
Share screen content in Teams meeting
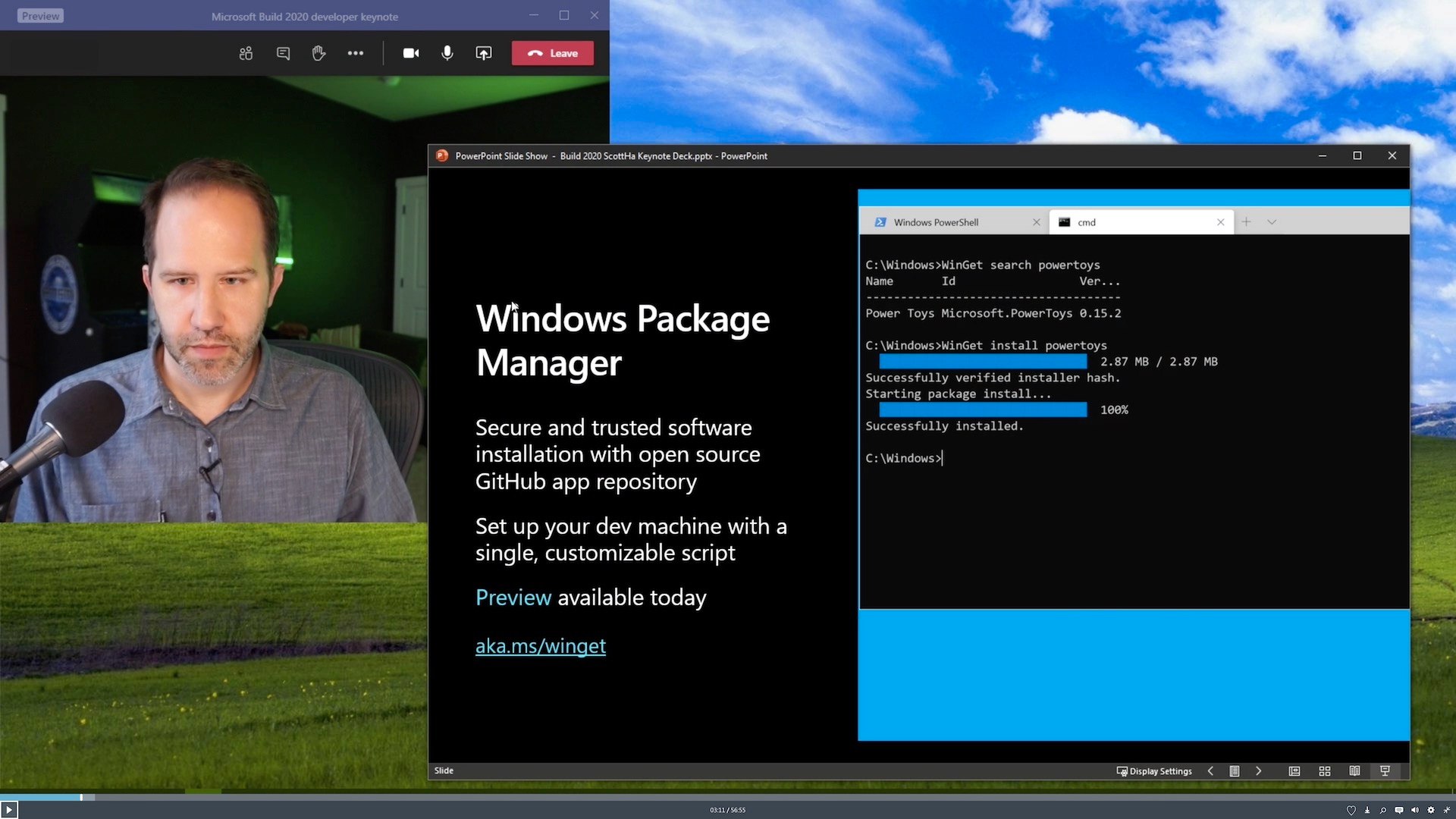tap(484, 53)
